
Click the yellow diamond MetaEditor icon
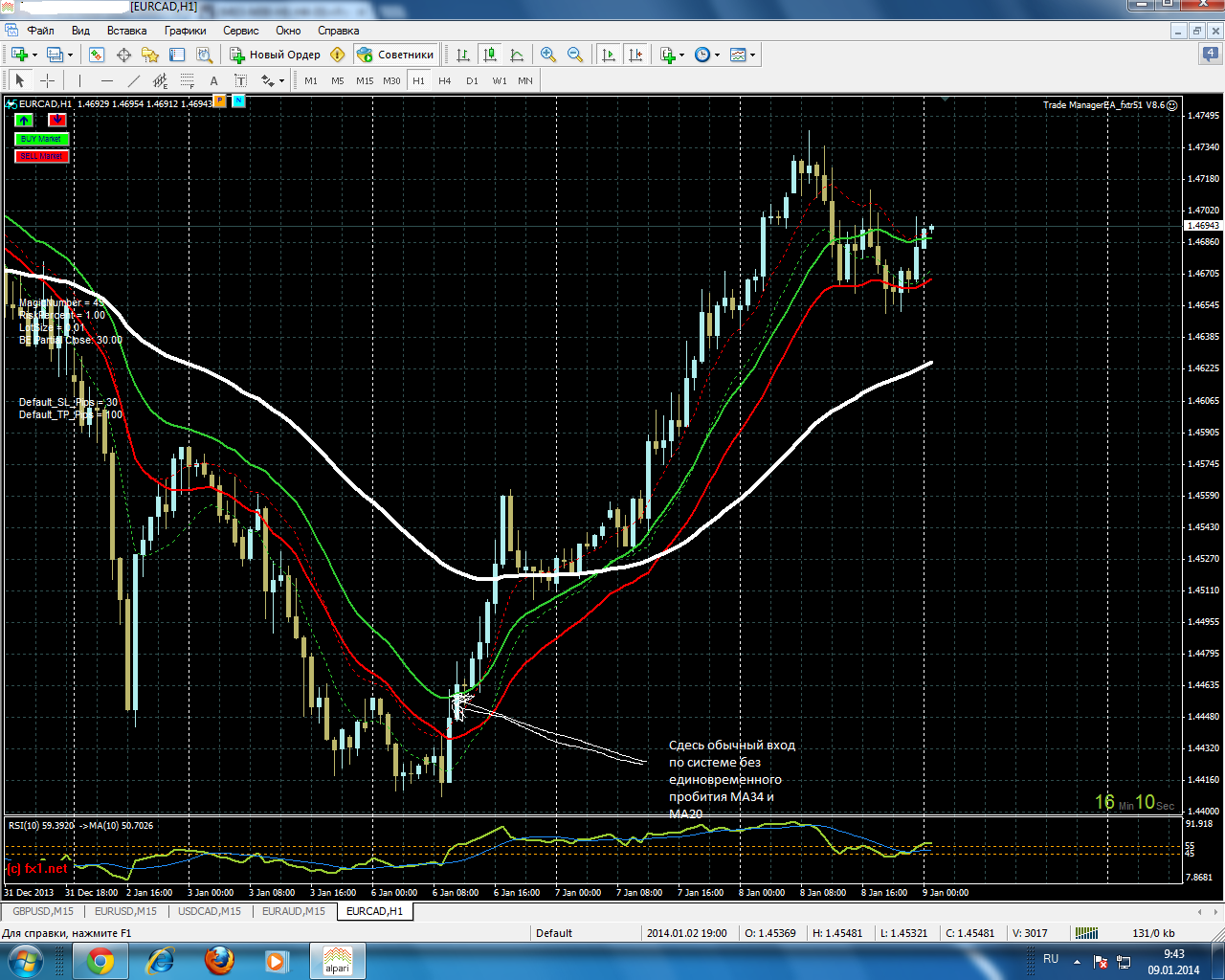(x=337, y=55)
